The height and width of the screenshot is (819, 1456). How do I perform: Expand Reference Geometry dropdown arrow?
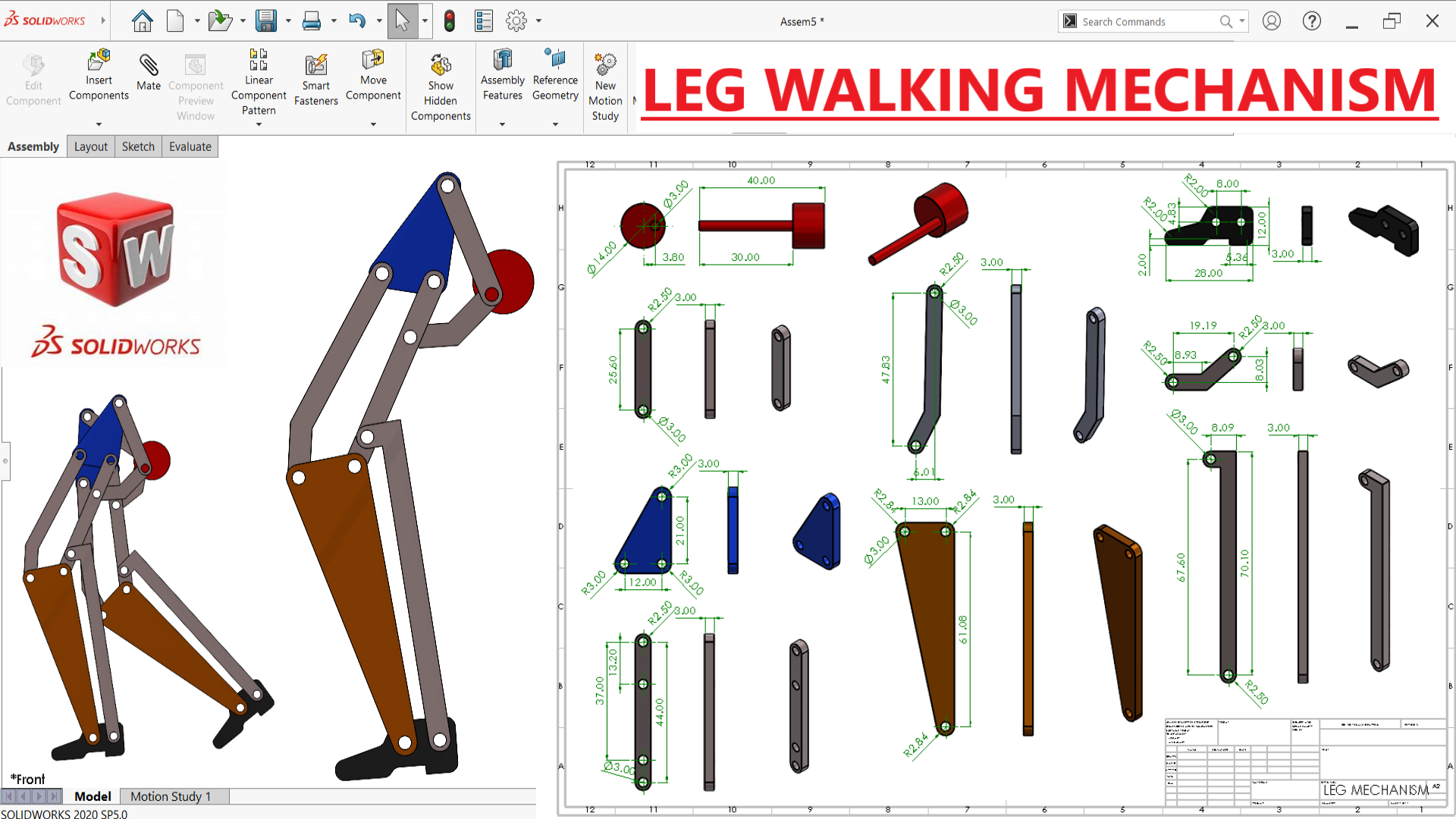[x=555, y=124]
